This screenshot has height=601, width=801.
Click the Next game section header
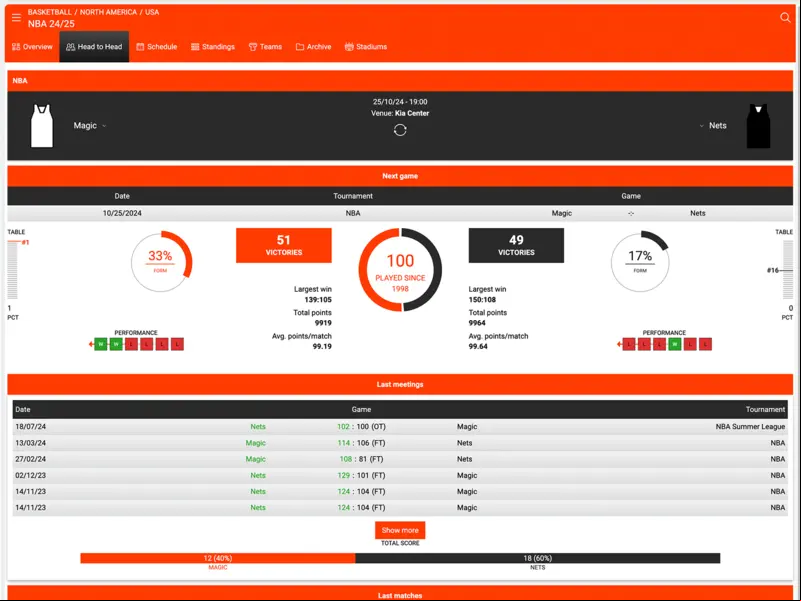point(400,176)
